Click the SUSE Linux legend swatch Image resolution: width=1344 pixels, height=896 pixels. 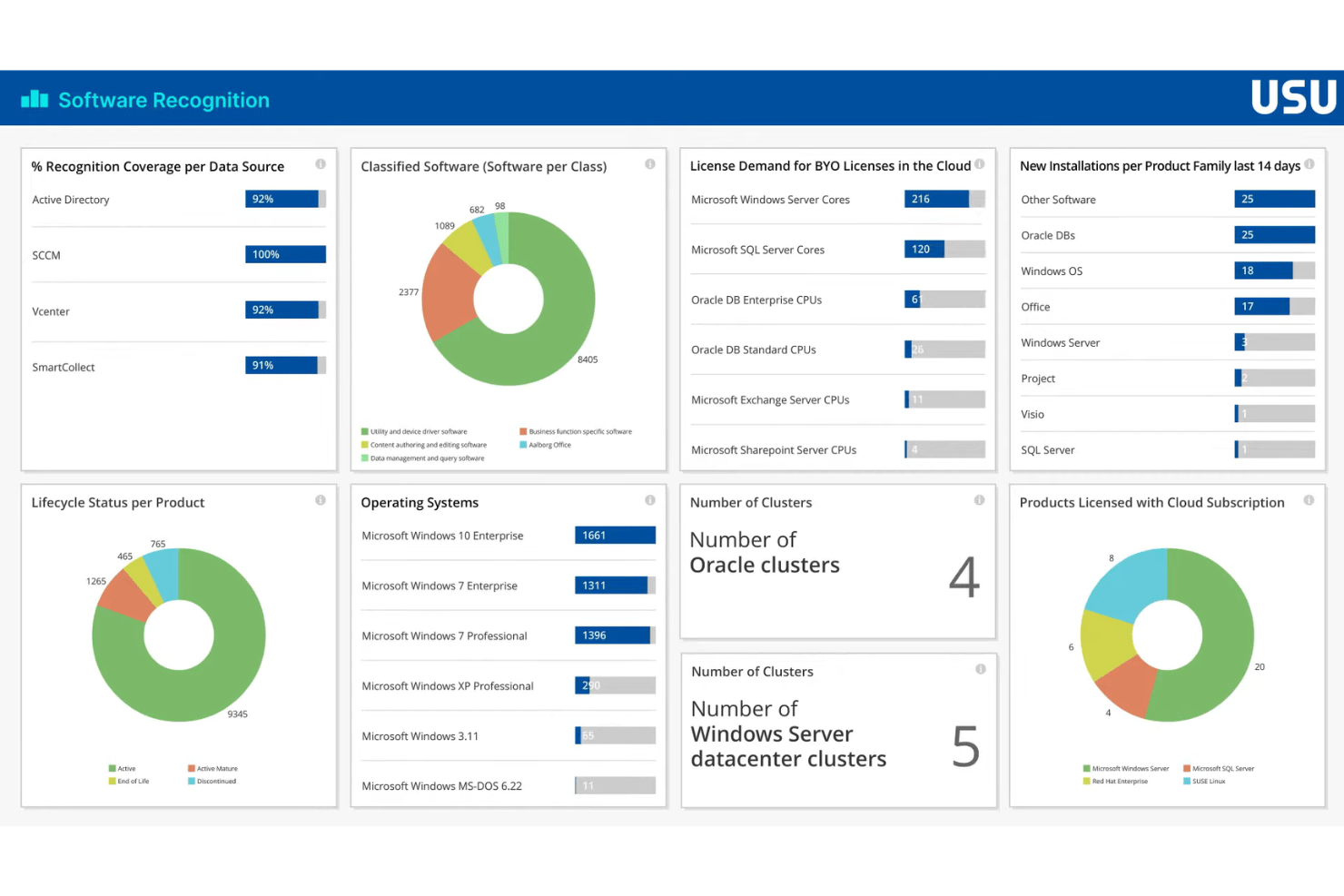[x=1187, y=782]
